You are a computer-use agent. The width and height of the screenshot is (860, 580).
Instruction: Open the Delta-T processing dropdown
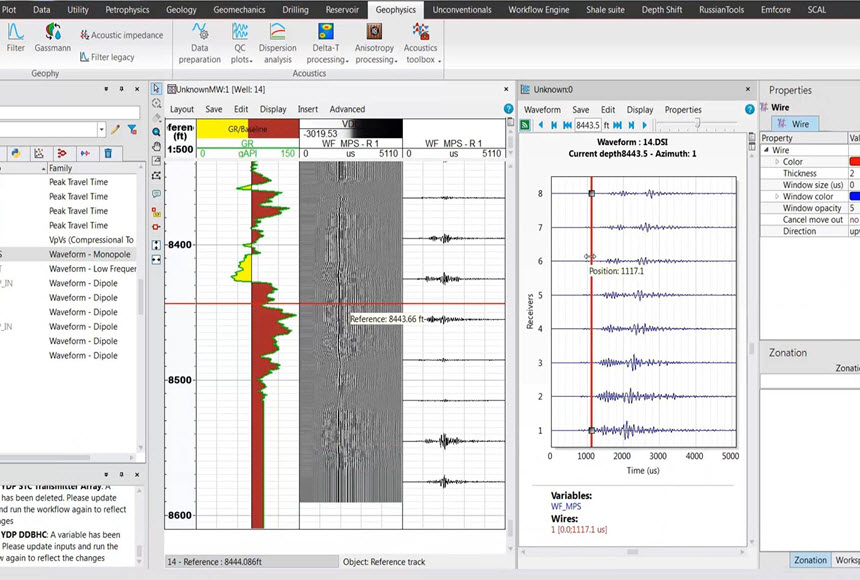pos(326,43)
